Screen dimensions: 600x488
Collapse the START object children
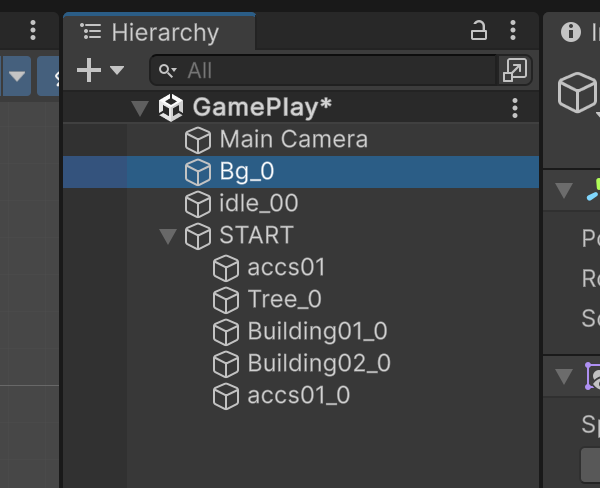coord(168,236)
